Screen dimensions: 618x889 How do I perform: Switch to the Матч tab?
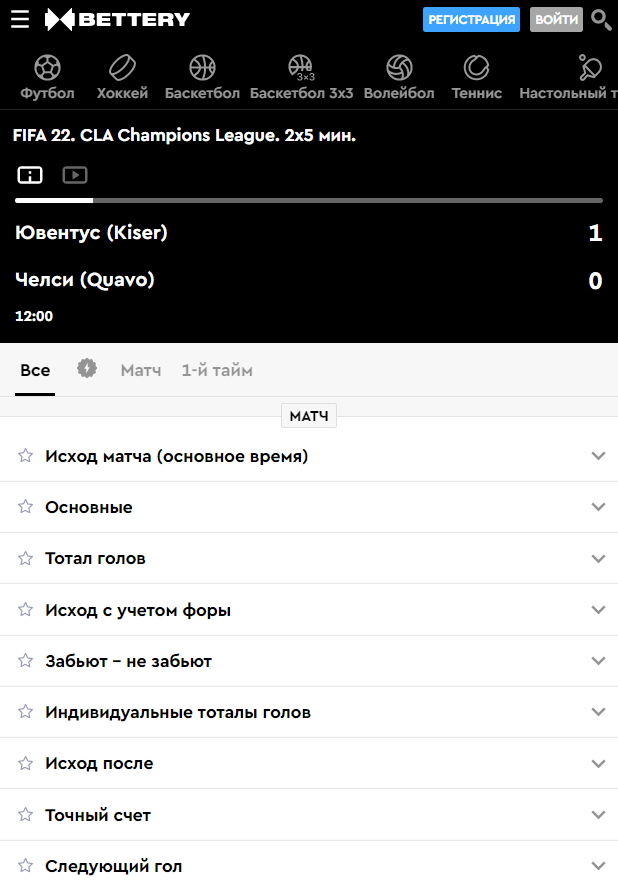pos(141,370)
